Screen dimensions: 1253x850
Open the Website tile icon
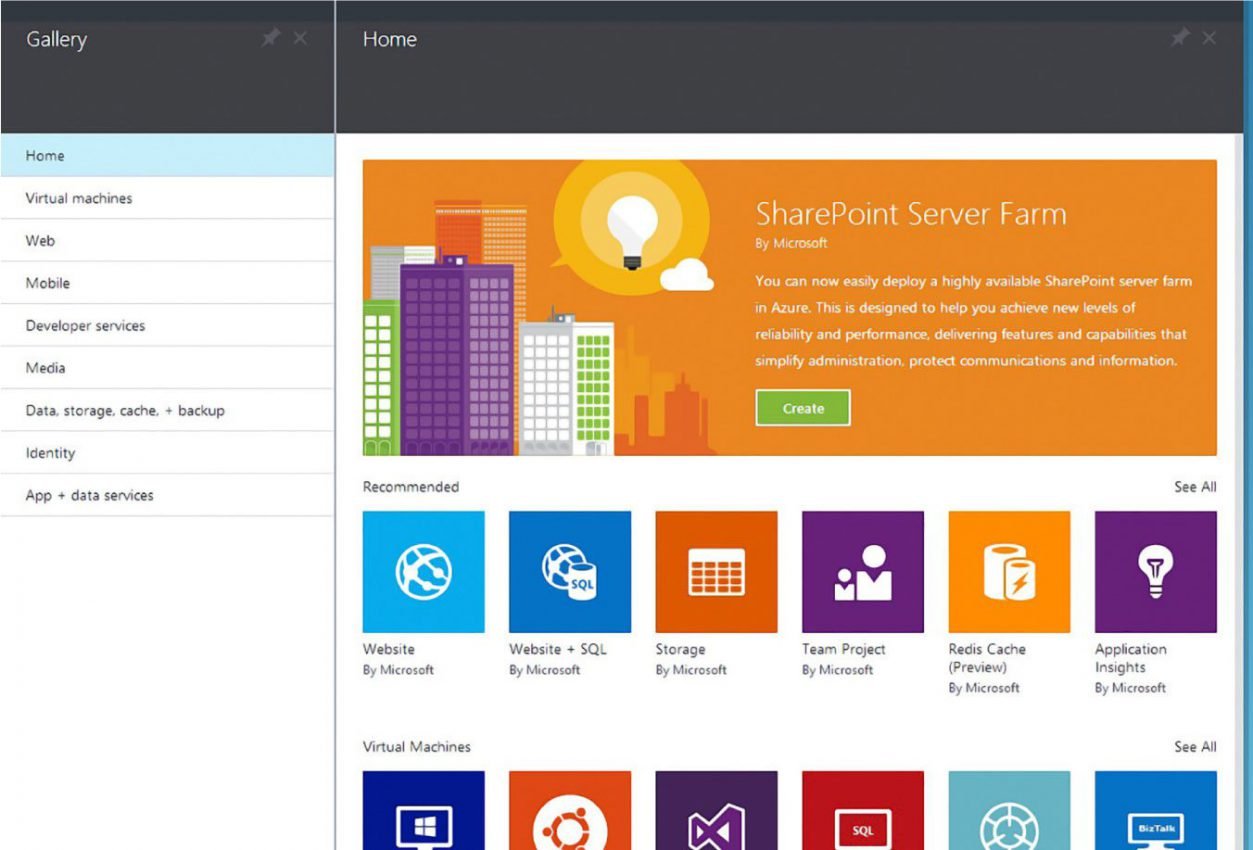coord(423,572)
